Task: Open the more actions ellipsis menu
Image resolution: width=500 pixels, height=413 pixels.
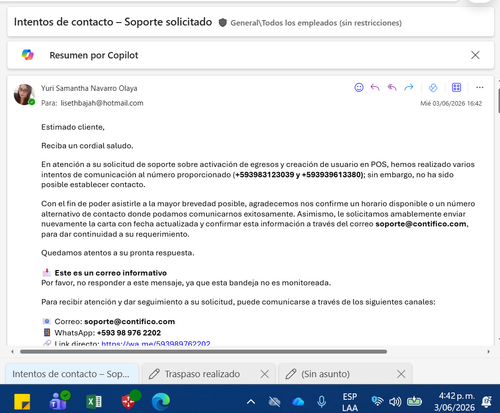Action: 479,87
